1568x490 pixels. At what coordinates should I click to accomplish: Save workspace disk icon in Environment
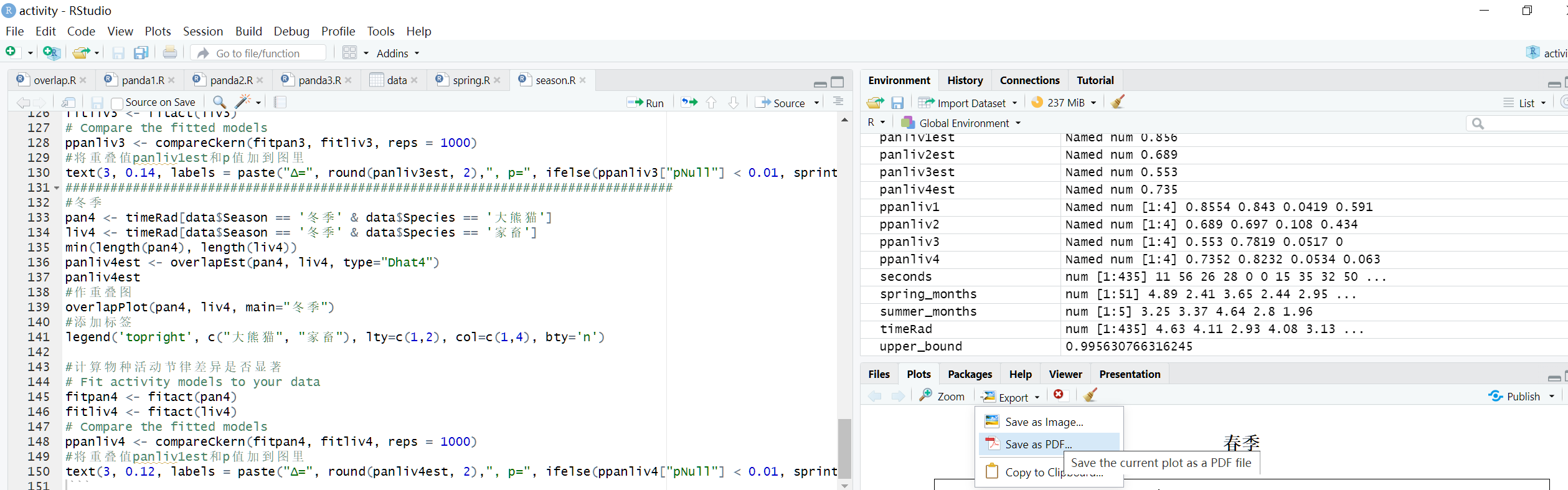point(897,102)
